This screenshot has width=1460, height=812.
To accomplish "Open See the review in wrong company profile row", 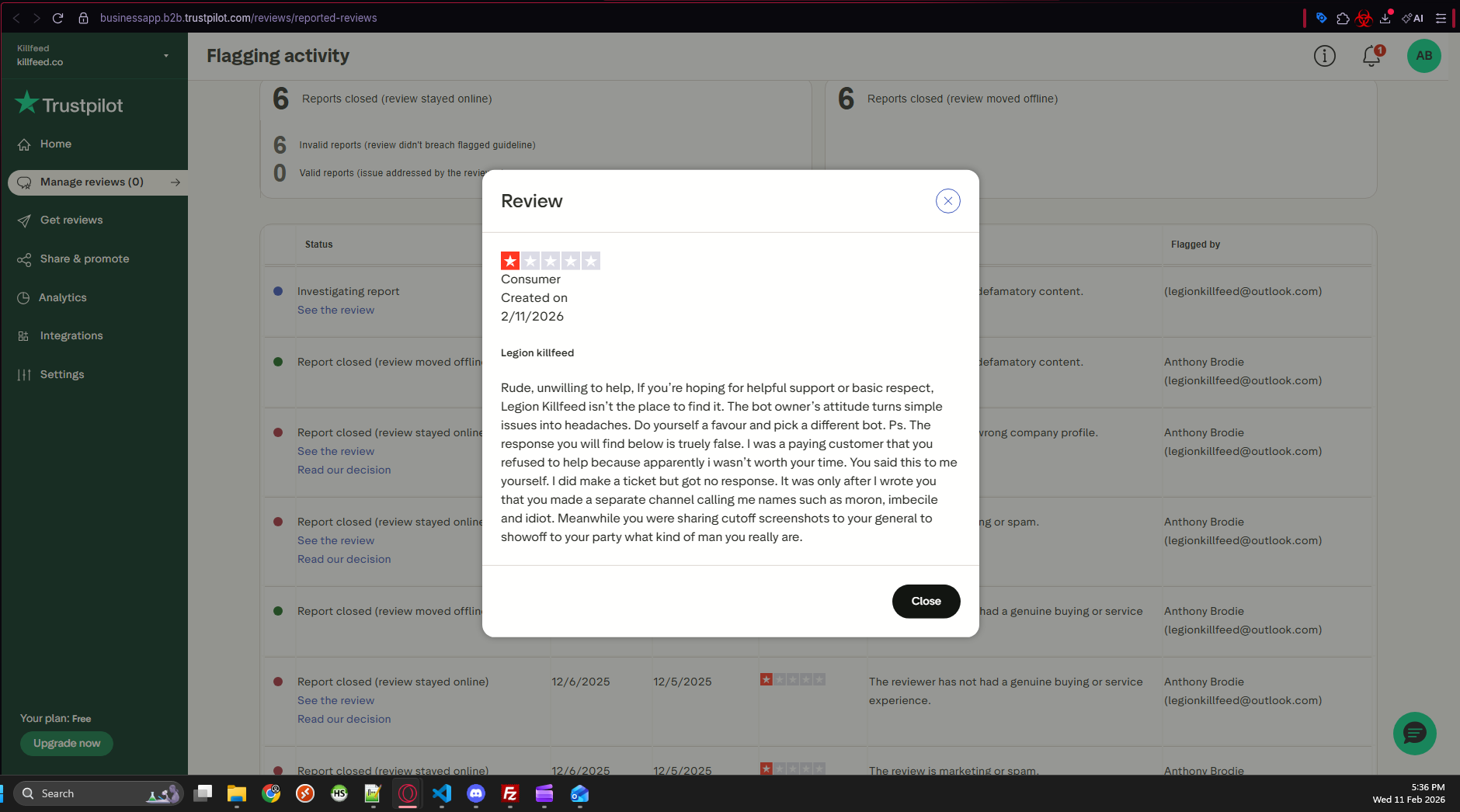I will (x=335, y=452).
